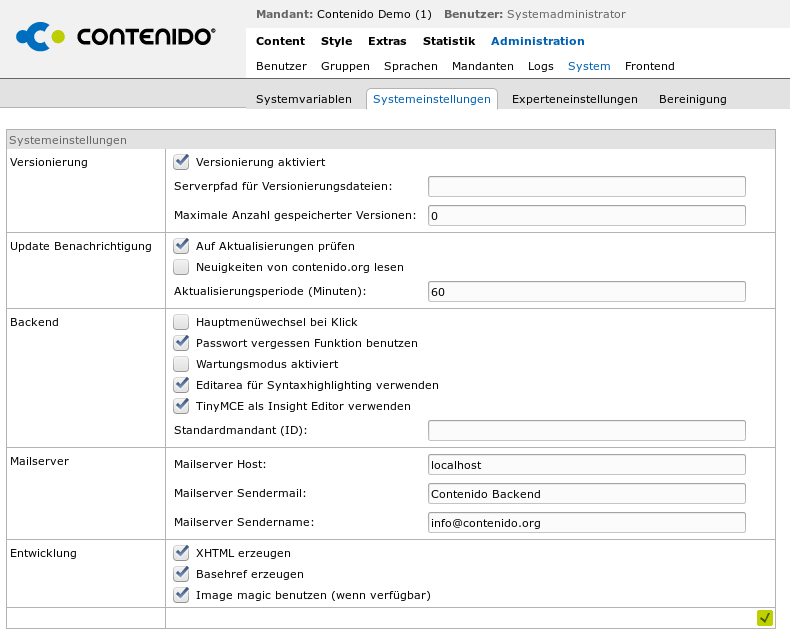Image resolution: width=790 pixels, height=630 pixels.
Task: Uncheck XHTML erzeugen option
Action: [x=181, y=553]
